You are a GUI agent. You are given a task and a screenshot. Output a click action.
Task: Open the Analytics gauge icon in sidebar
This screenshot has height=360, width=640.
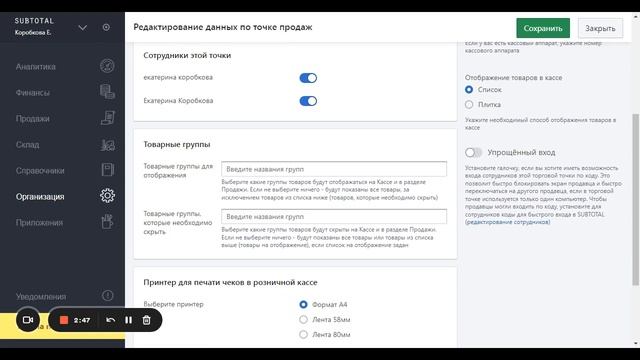coord(107,66)
